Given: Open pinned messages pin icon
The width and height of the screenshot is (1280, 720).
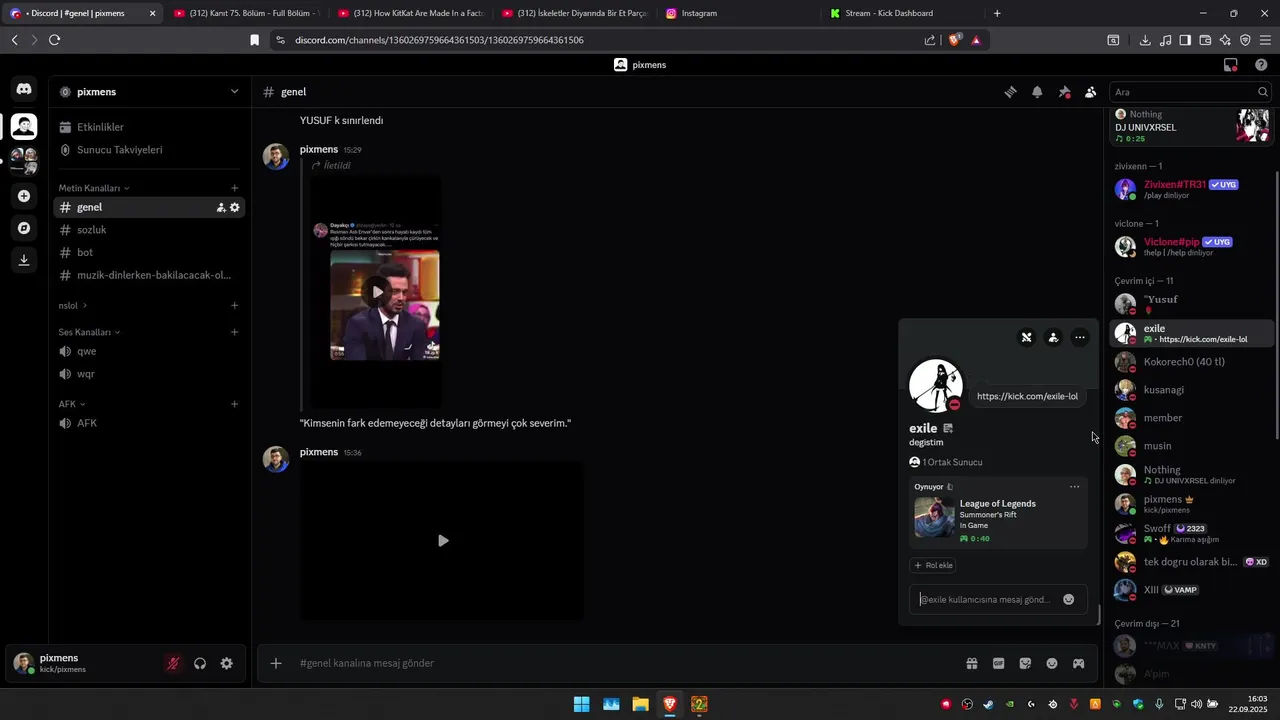Looking at the screenshot, I should coord(1064,92).
